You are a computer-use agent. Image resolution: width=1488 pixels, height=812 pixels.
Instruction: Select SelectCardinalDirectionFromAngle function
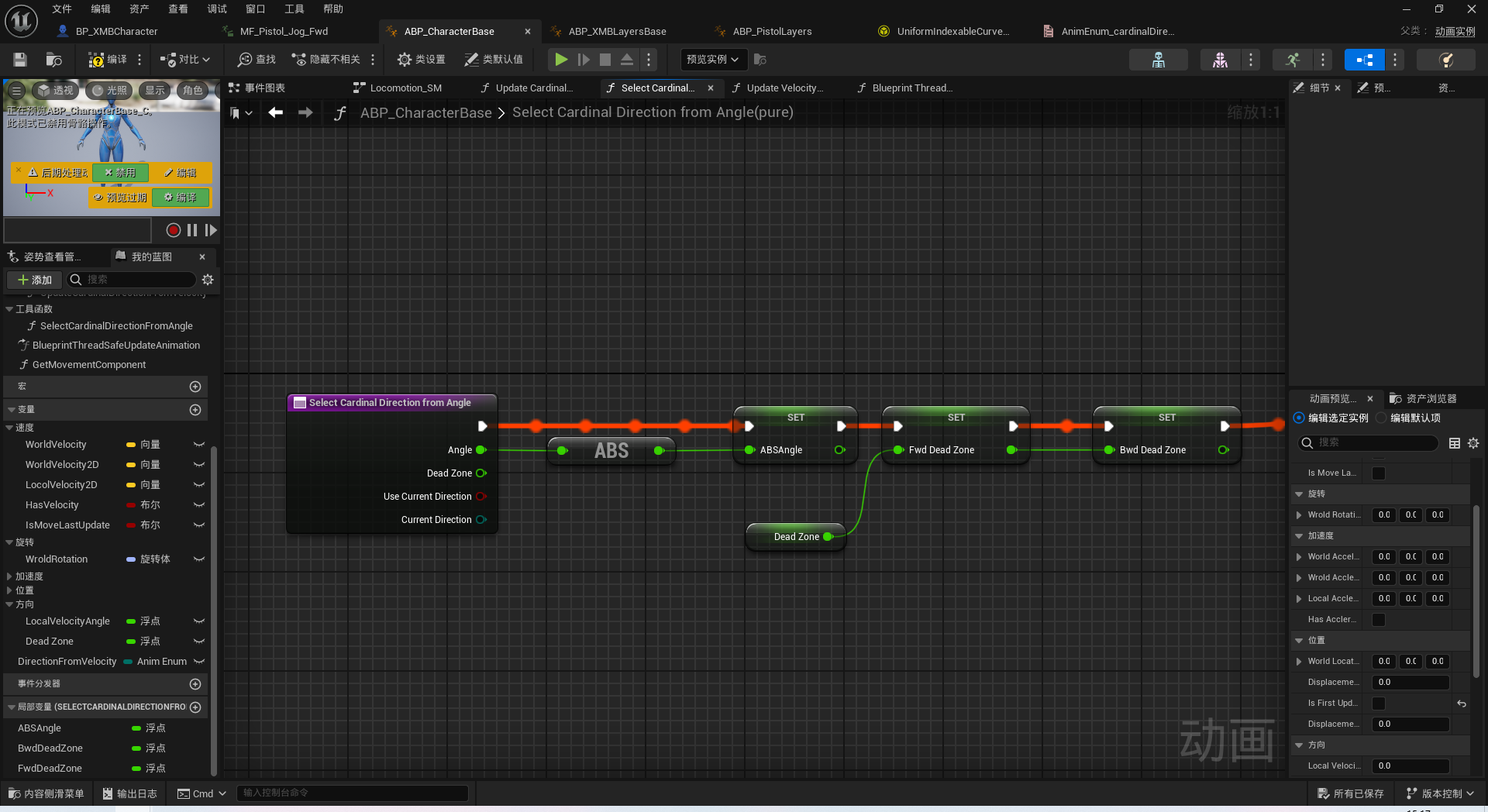[116, 326]
